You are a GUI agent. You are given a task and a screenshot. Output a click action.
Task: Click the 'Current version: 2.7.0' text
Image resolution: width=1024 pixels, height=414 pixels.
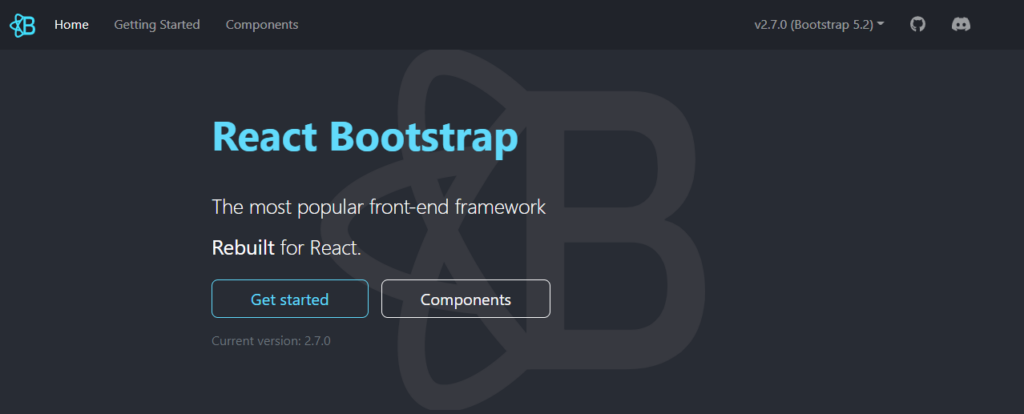coord(271,340)
